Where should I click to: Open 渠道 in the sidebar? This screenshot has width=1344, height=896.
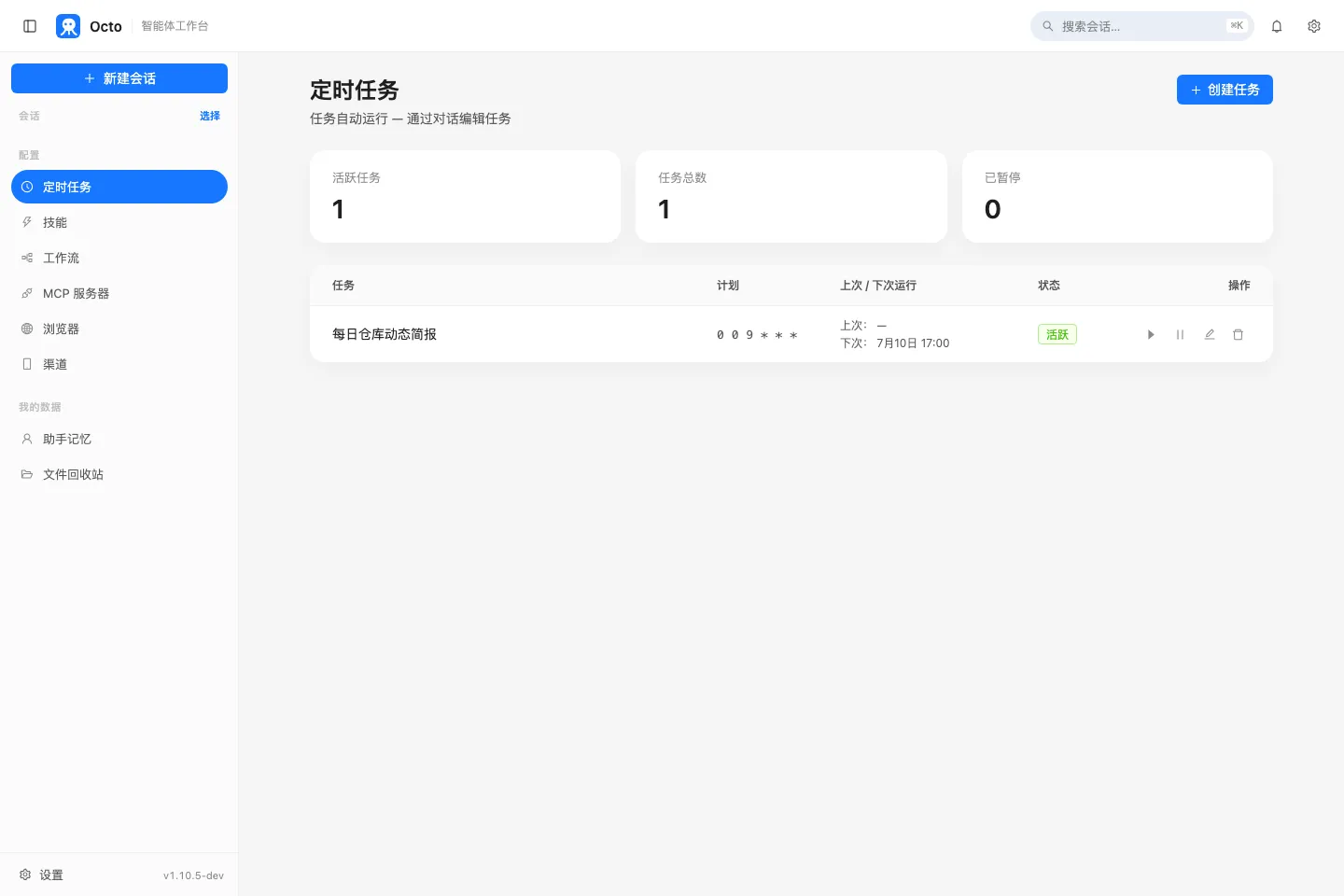click(119, 364)
